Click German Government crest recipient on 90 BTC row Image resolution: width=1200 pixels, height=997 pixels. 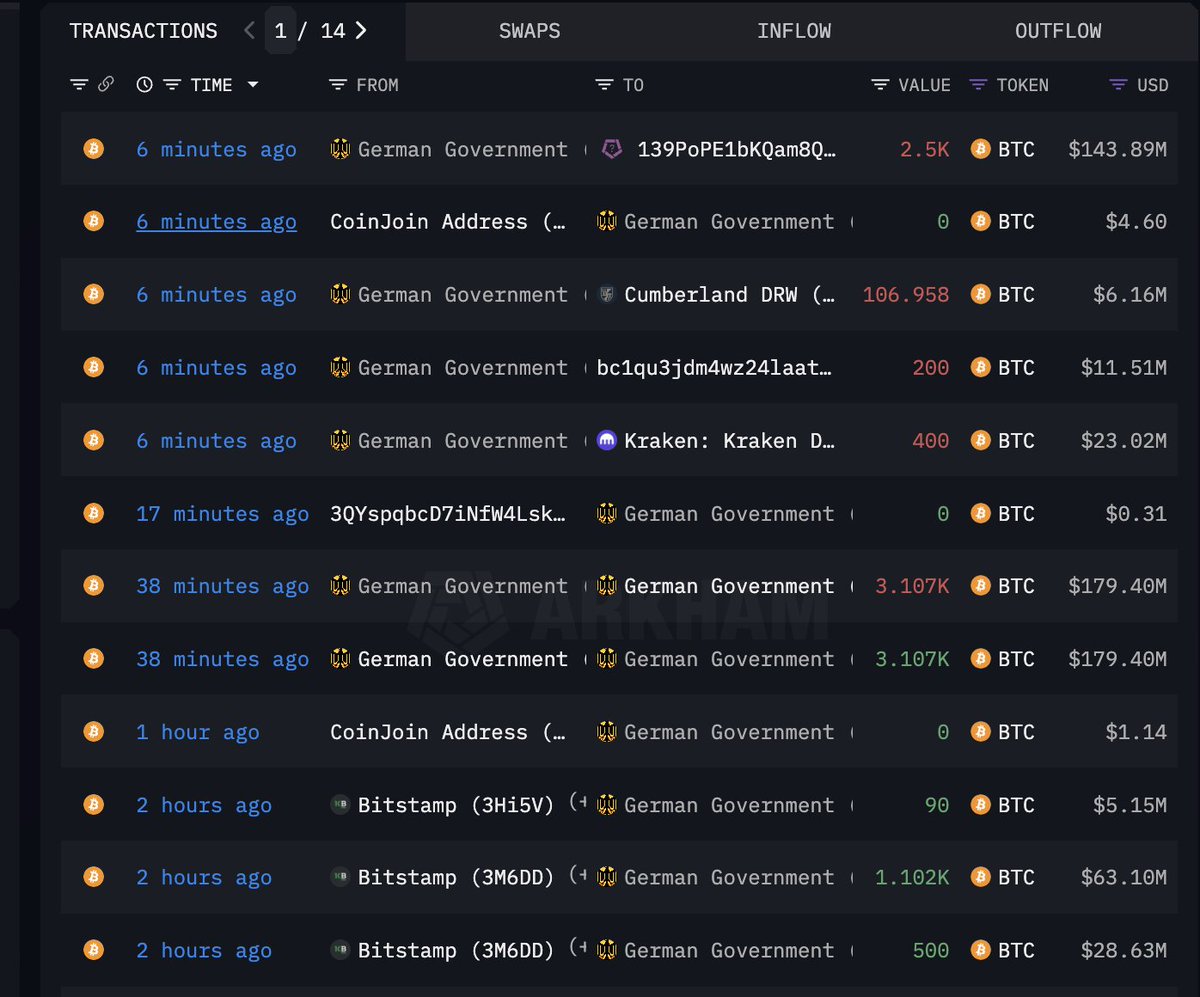606,805
